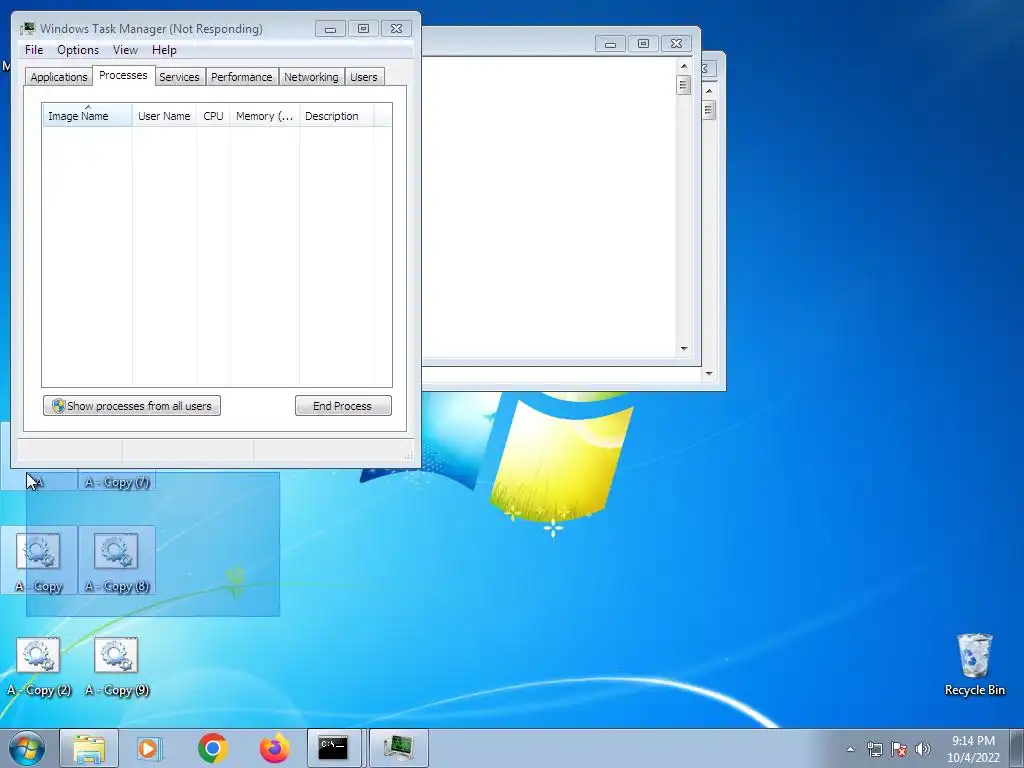Switch to the Users tab

[363, 77]
